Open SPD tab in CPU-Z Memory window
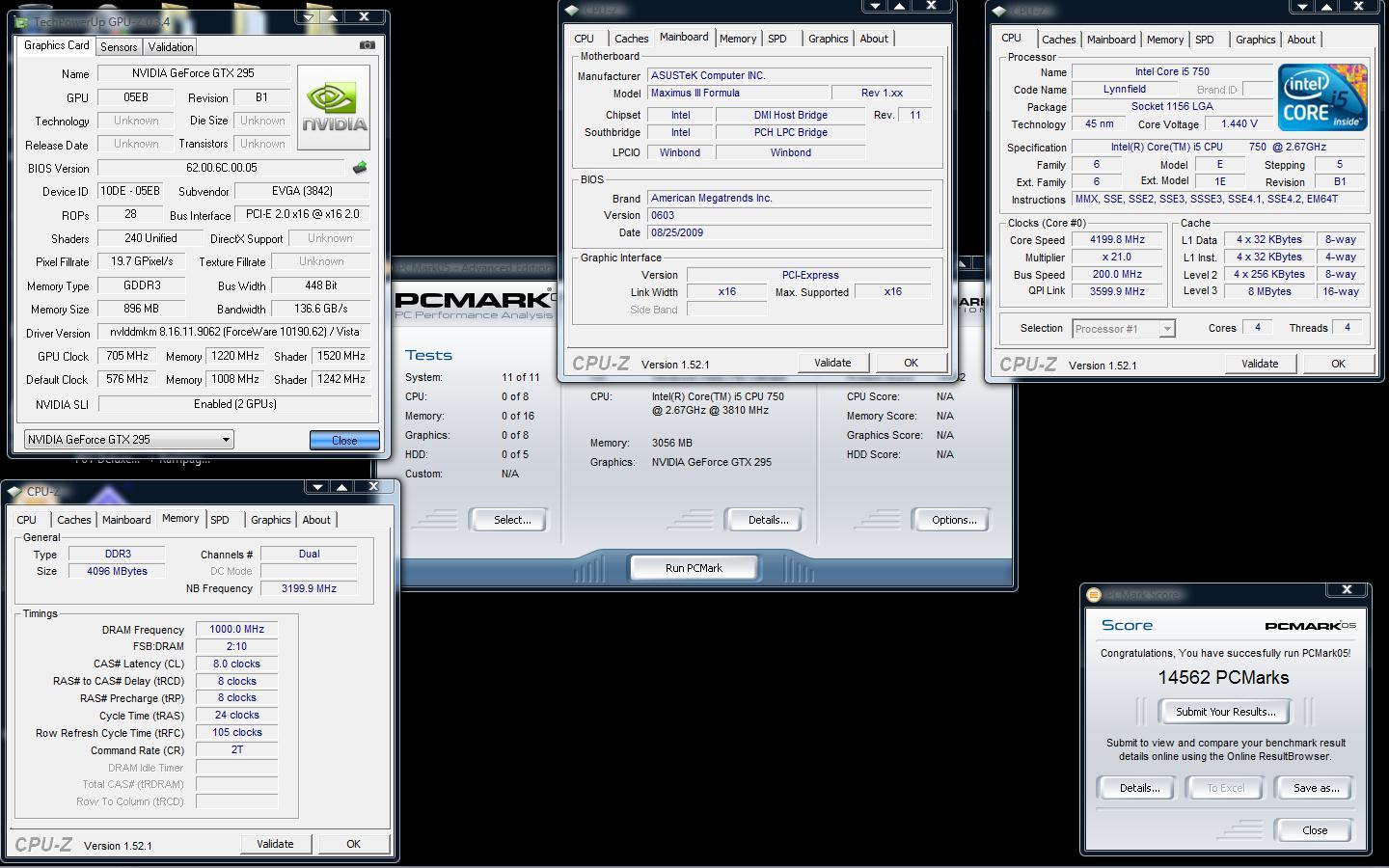1389x868 pixels. coord(220,520)
